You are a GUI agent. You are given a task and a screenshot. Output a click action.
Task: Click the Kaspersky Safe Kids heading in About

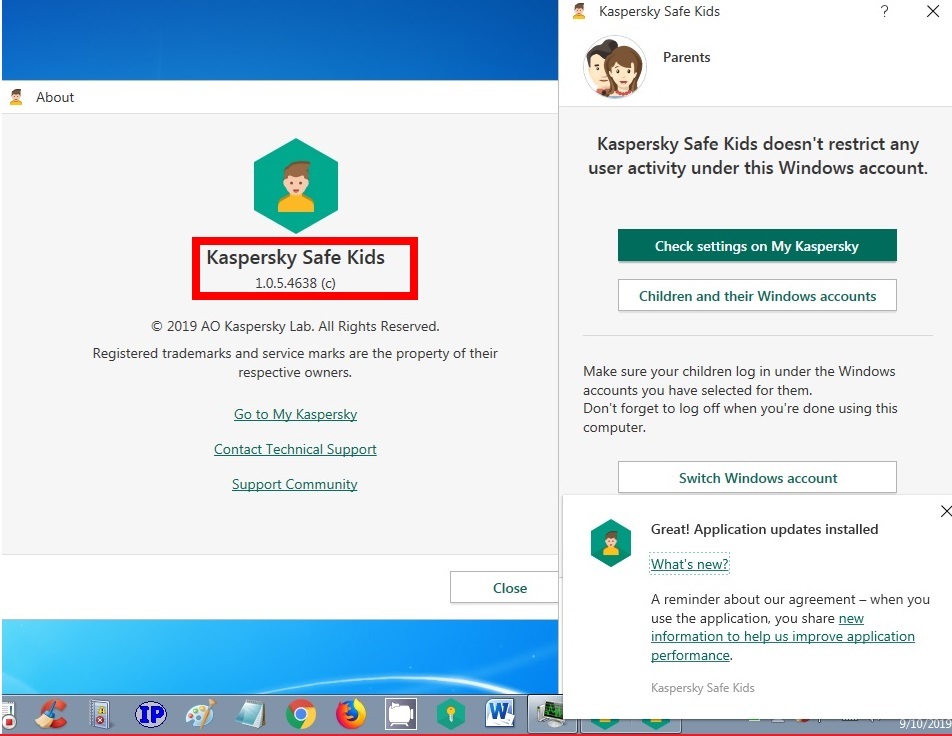[296, 257]
